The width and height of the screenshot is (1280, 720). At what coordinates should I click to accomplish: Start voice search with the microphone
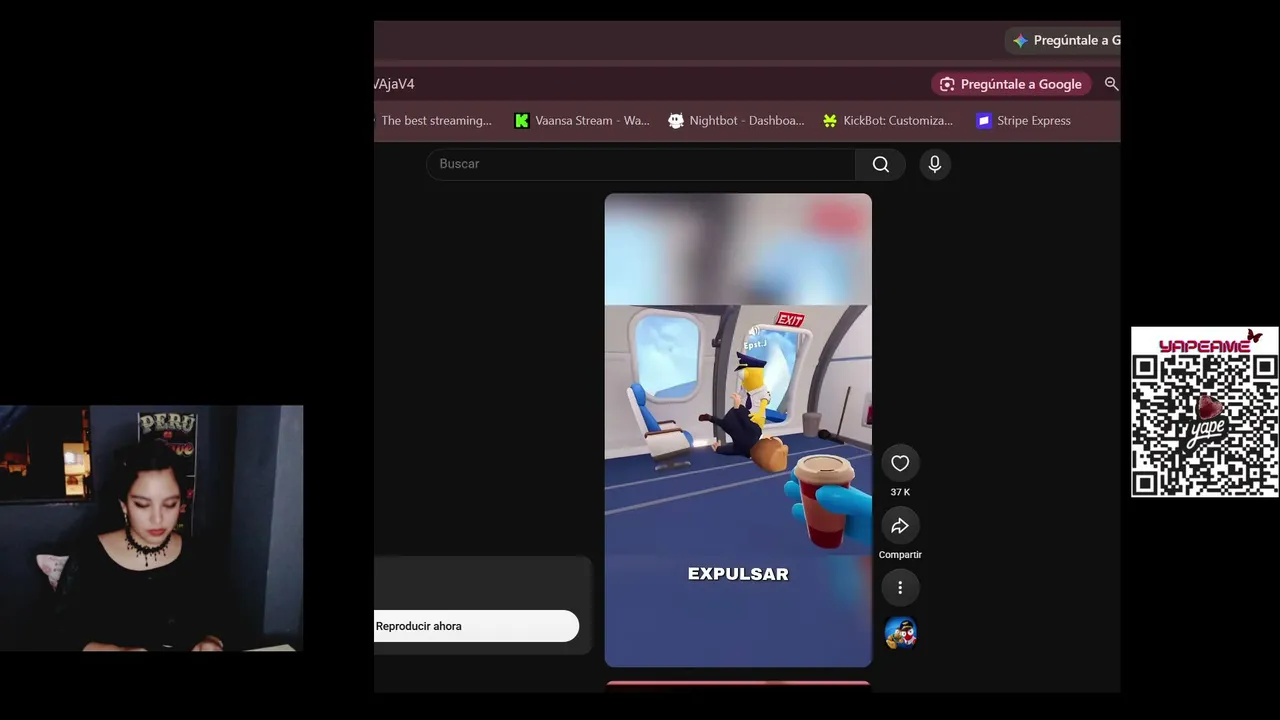tap(935, 164)
